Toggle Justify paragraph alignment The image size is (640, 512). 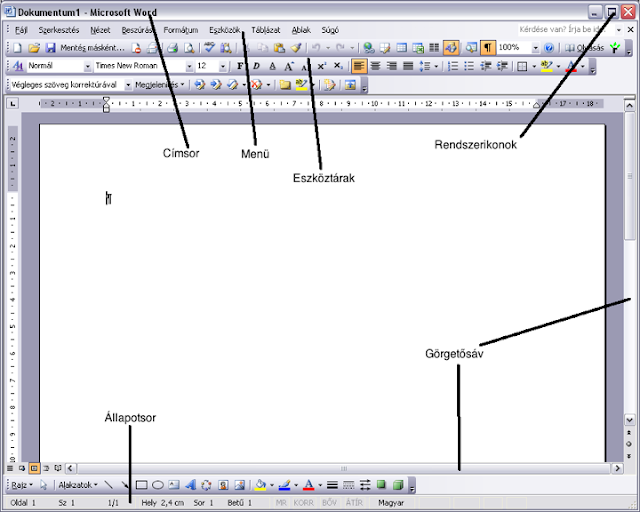(x=408, y=66)
